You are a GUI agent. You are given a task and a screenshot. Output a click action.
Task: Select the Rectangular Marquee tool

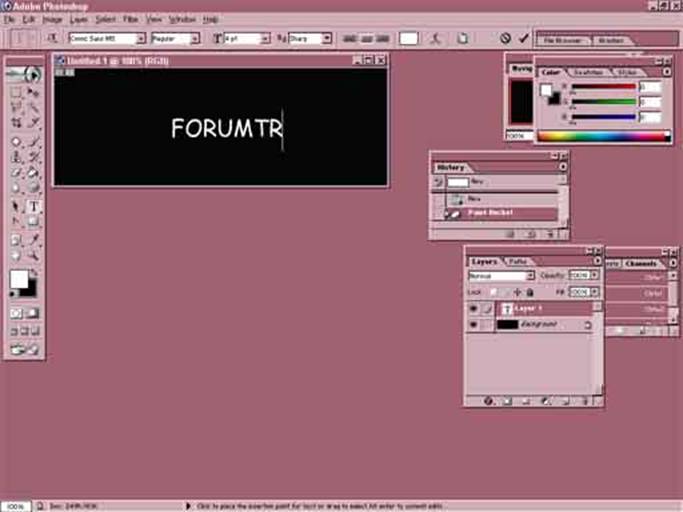point(16,92)
